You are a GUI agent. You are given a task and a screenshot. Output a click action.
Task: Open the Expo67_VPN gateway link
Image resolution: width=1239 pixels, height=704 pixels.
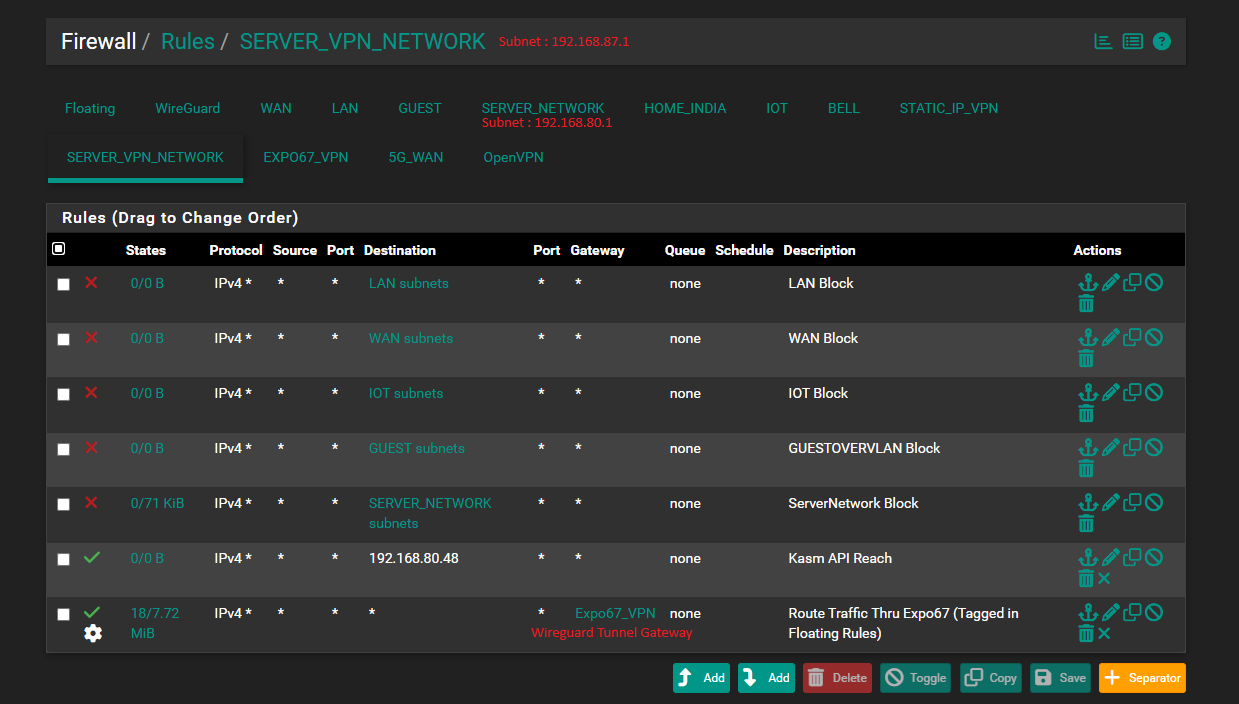pyautogui.click(x=615, y=613)
